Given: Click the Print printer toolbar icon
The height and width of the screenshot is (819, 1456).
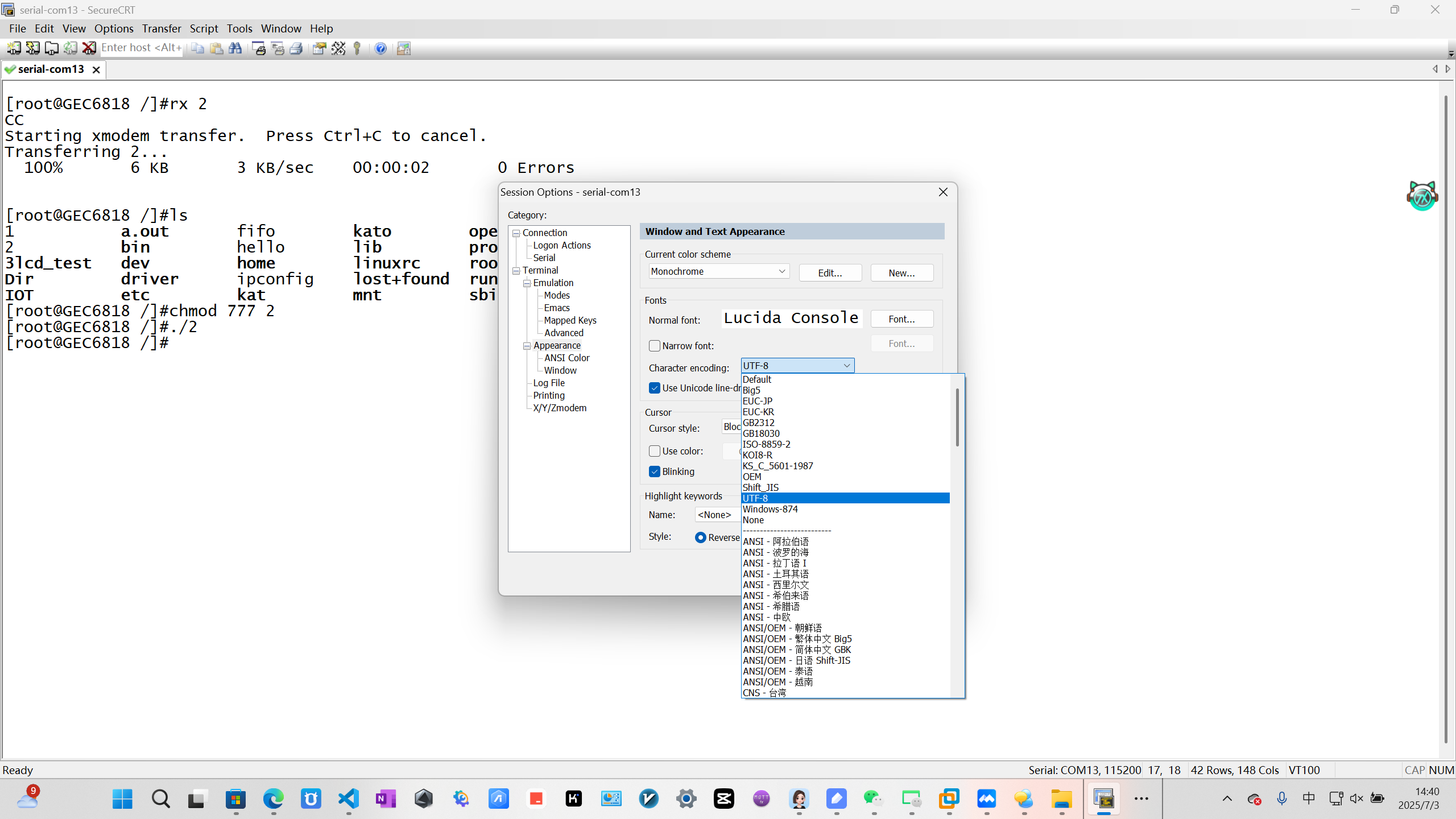Looking at the screenshot, I should point(296,48).
